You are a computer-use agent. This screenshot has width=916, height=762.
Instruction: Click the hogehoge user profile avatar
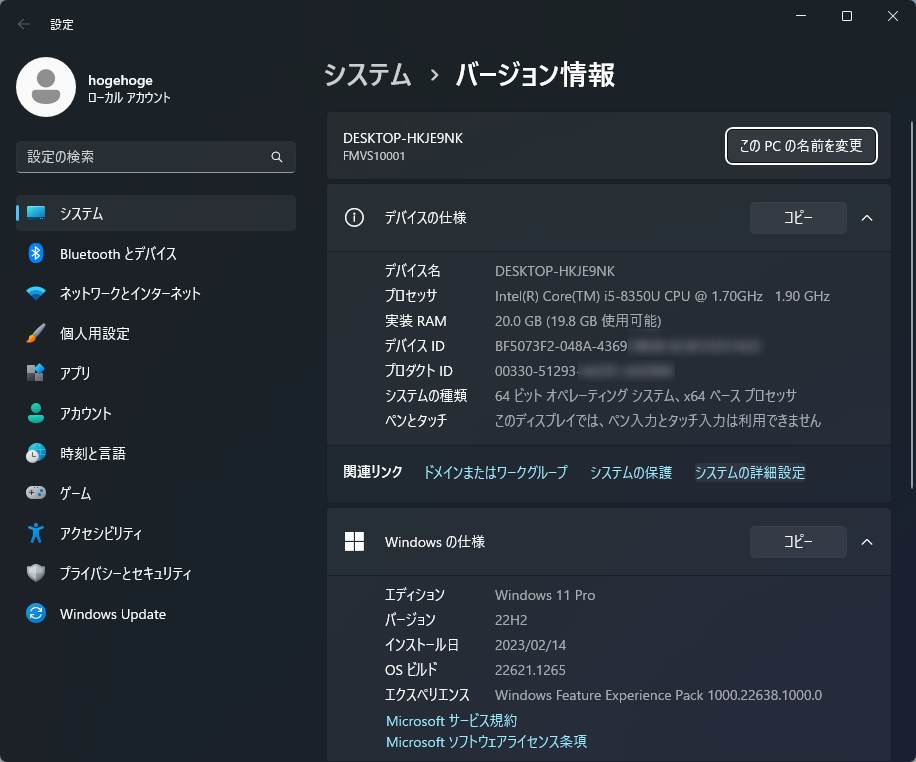(x=46, y=87)
